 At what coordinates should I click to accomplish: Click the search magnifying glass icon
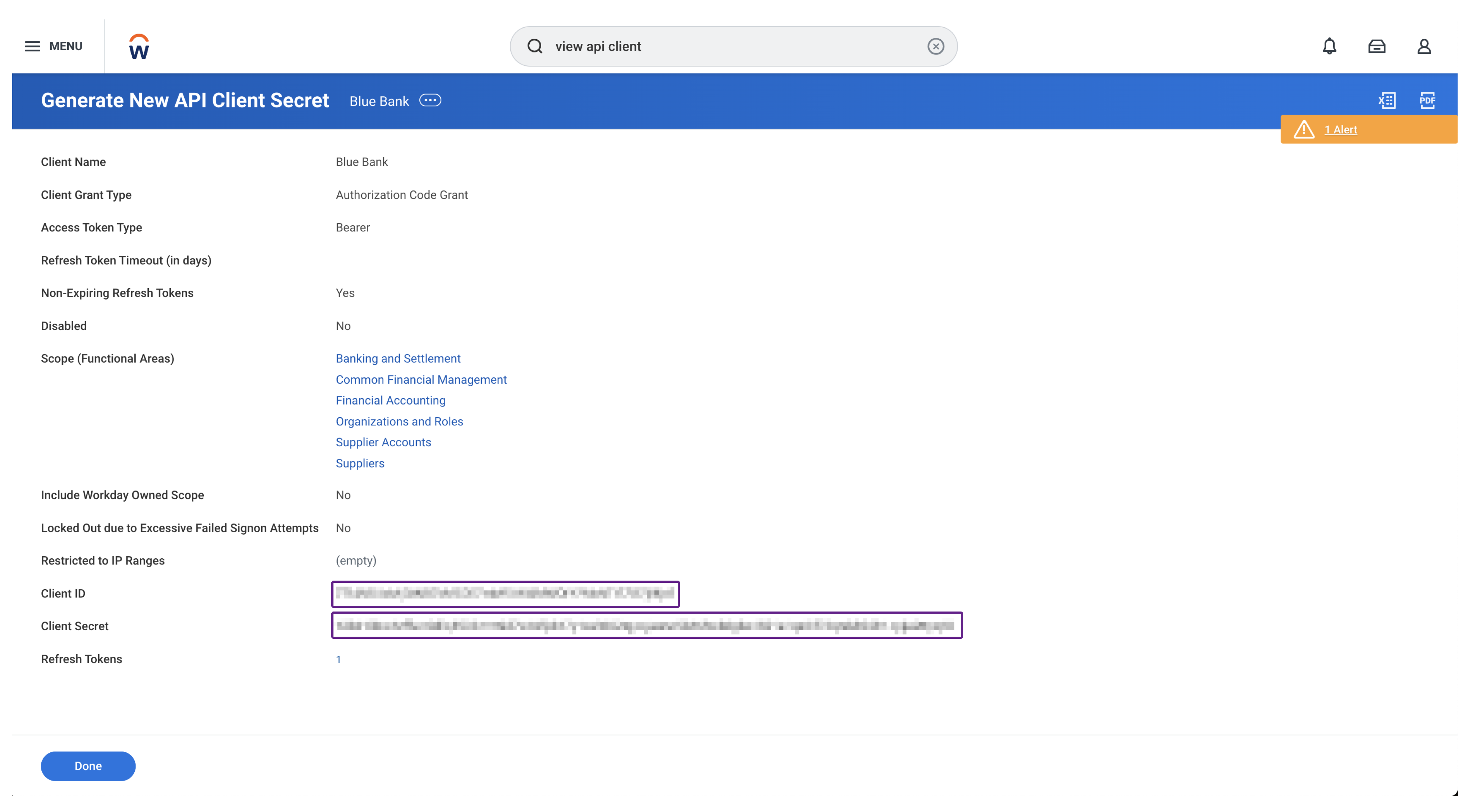pos(534,46)
